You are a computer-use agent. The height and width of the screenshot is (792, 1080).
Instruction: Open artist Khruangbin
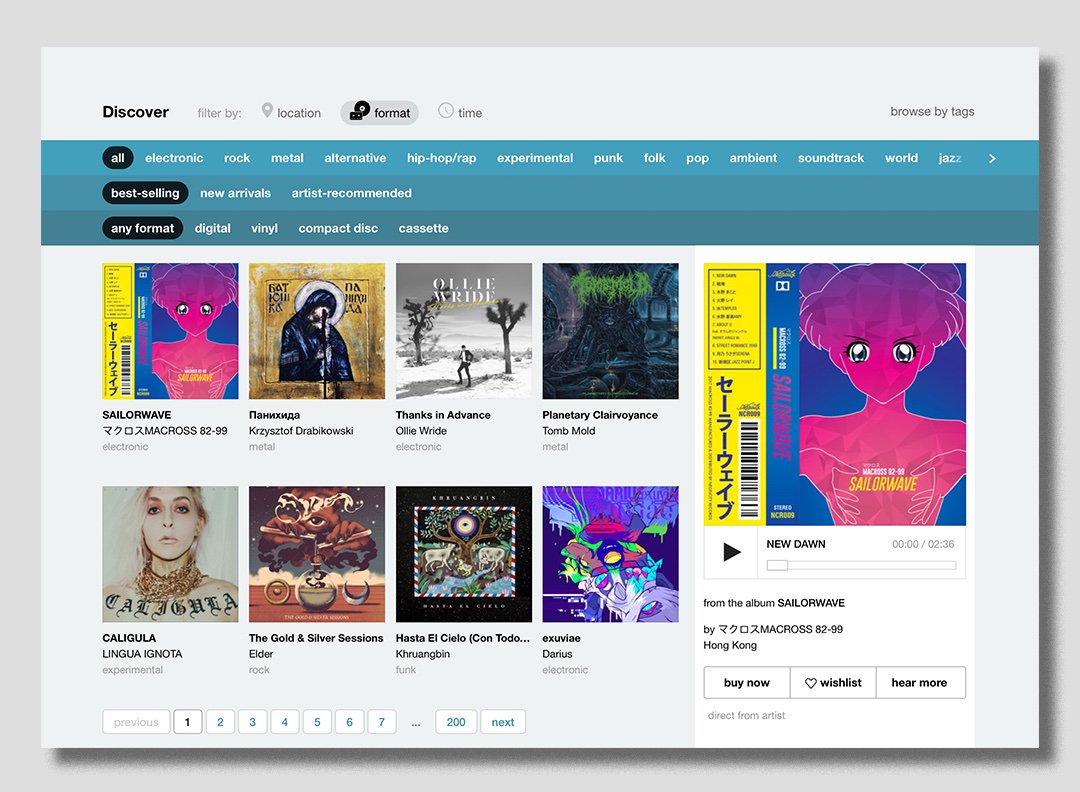pos(423,654)
